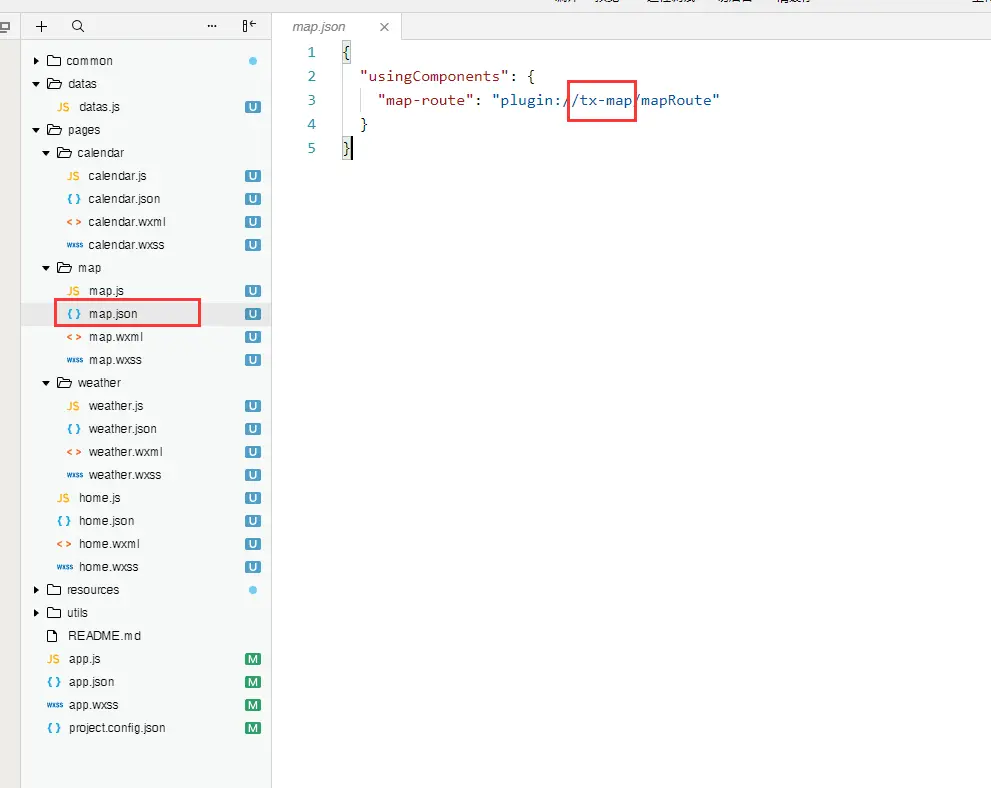Click line number 3 in gutter
The image size is (991, 788).
click(x=311, y=100)
